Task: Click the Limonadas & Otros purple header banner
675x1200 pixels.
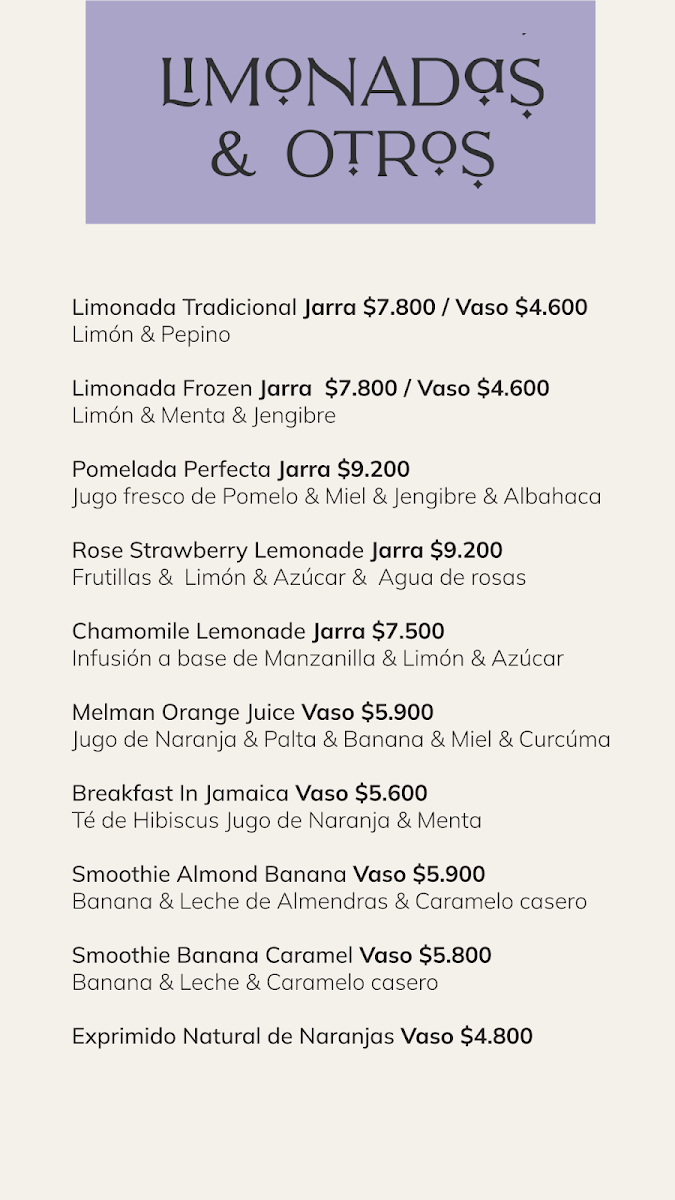Action: [x=340, y=112]
